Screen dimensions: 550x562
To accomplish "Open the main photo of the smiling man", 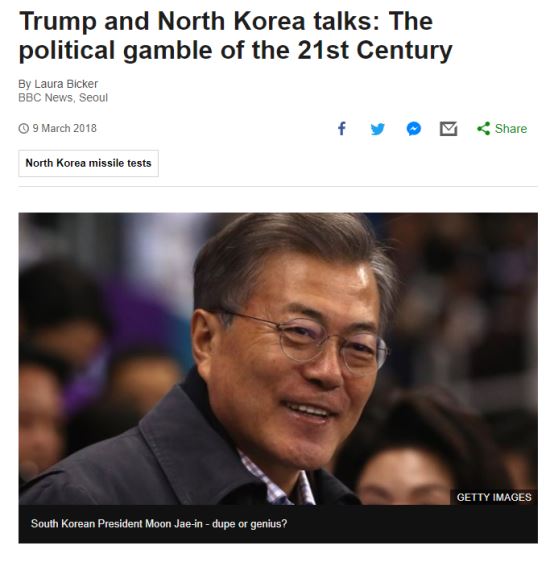I will pyautogui.click(x=278, y=359).
